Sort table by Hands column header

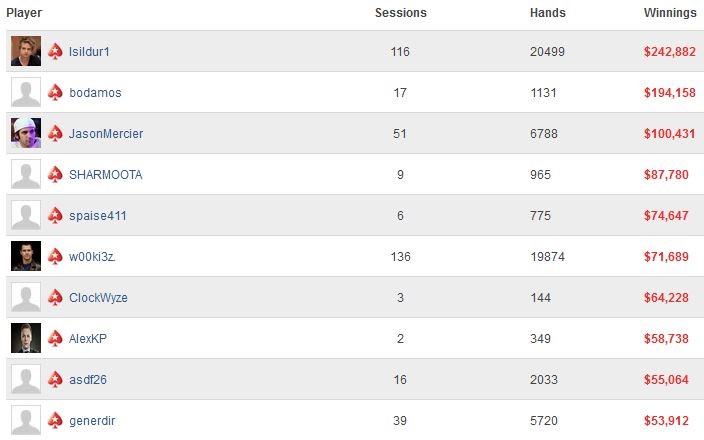(x=548, y=13)
